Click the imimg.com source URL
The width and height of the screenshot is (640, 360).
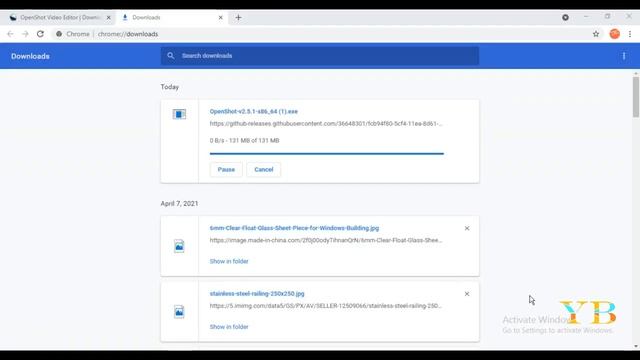tap(326, 306)
